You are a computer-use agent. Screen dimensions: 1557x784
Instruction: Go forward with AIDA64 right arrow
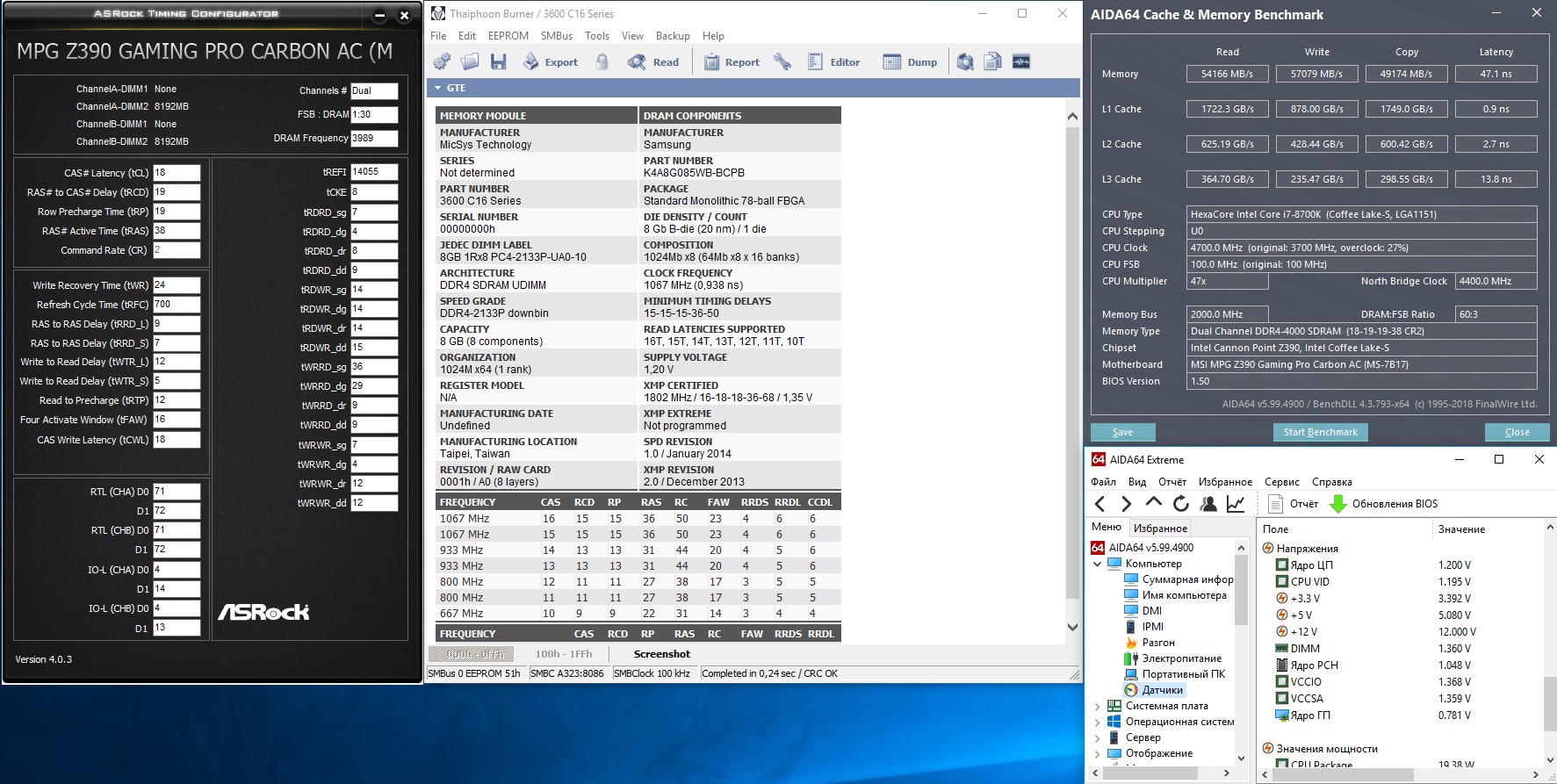[x=1127, y=504]
